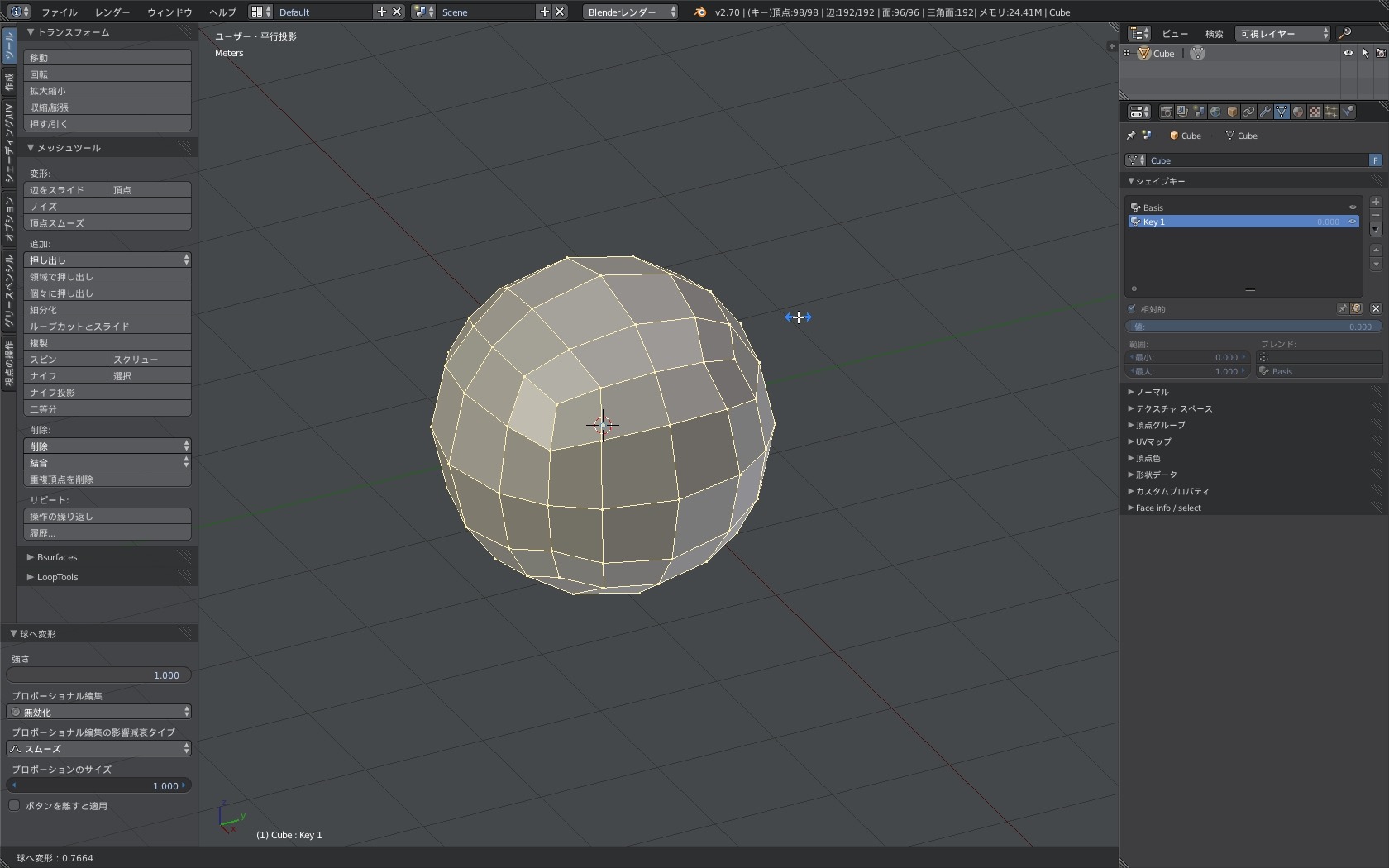1389x868 pixels.
Task: Add new screen layout plus button
Action: pos(381,12)
